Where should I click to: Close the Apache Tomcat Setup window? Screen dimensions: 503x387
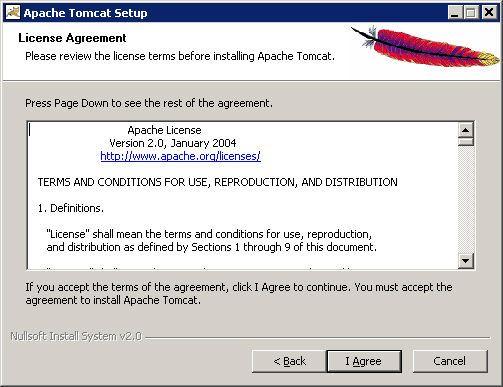click(x=489, y=13)
